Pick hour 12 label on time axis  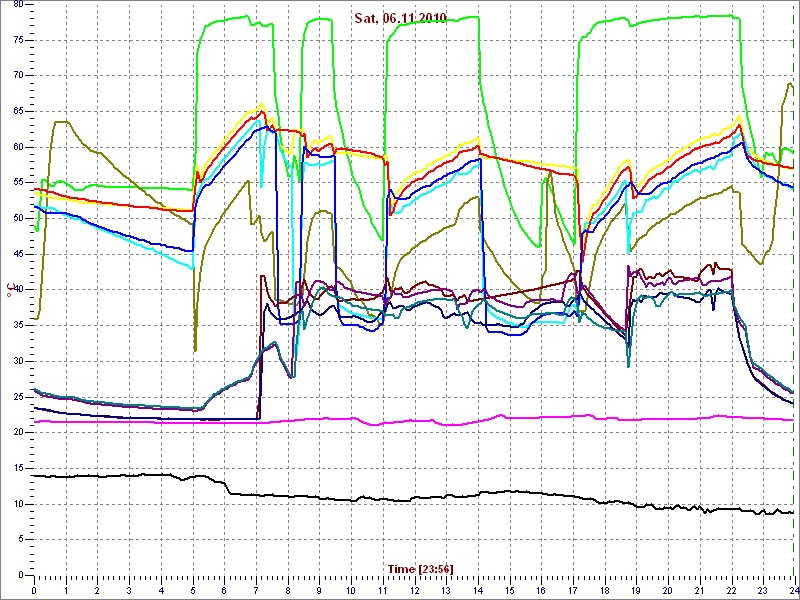tap(414, 589)
